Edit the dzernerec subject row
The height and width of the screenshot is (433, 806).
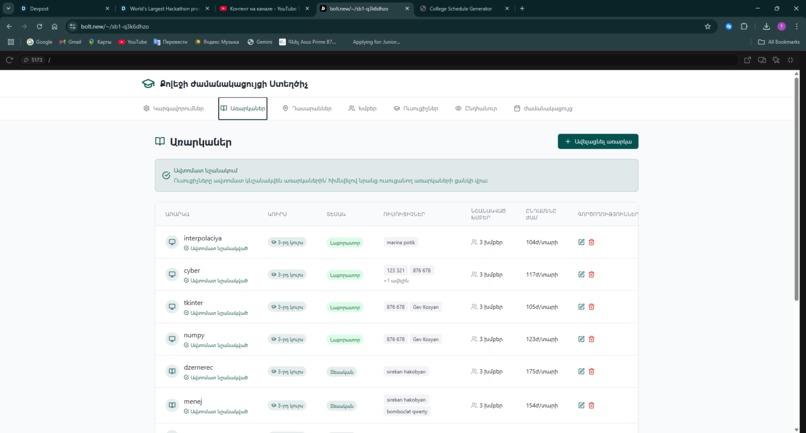click(581, 371)
